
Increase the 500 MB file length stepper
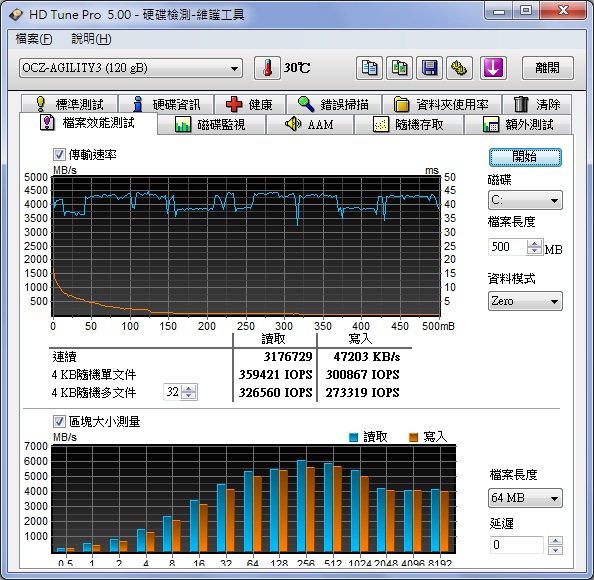(534, 244)
